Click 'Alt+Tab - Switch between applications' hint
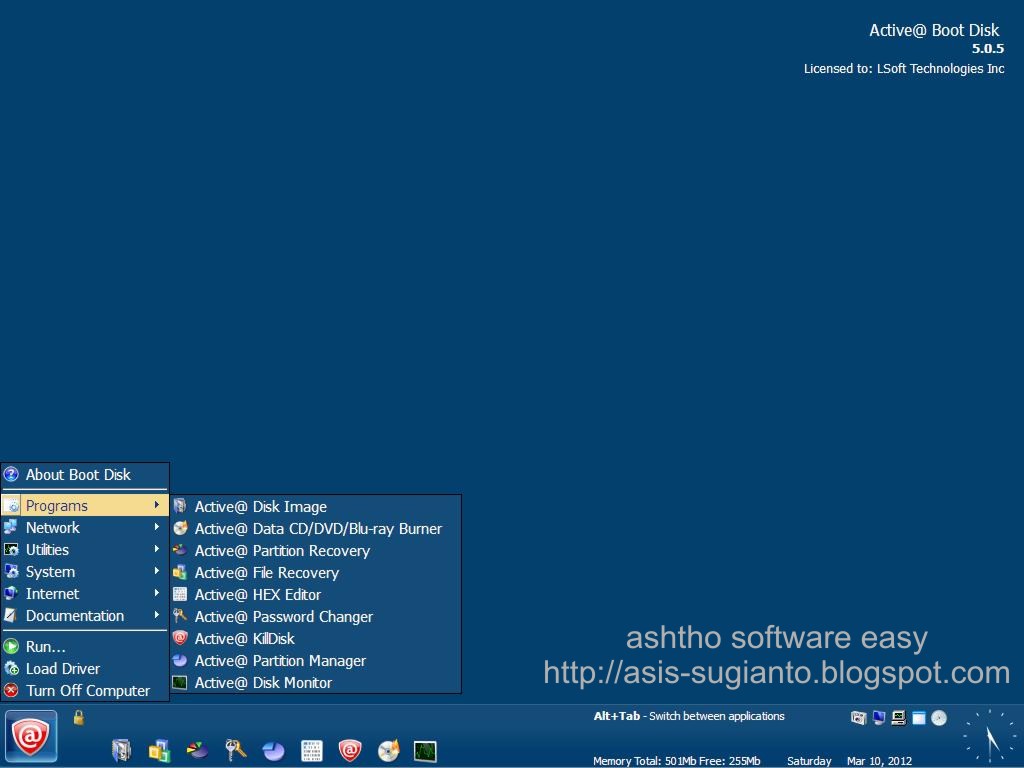 689,716
